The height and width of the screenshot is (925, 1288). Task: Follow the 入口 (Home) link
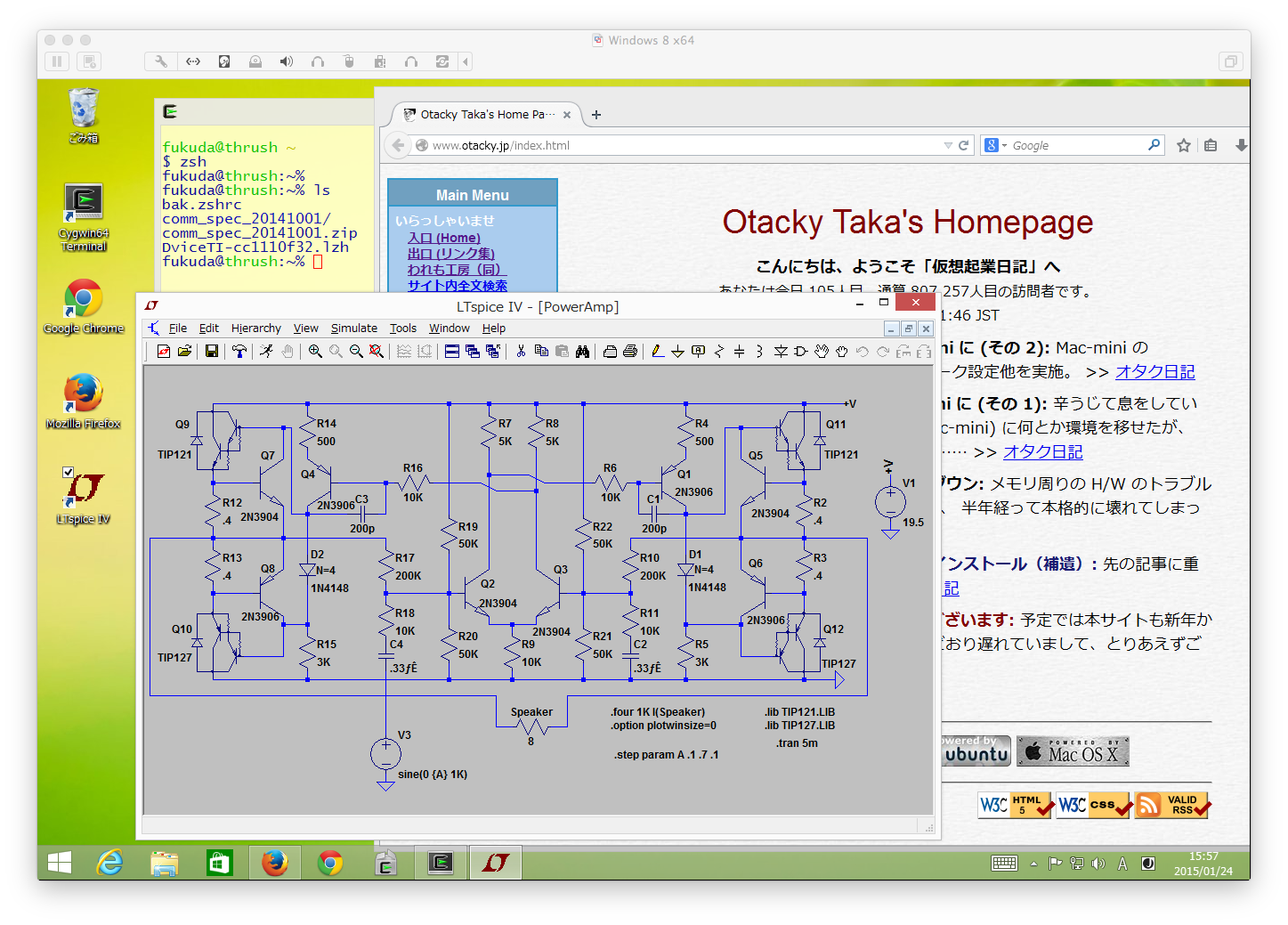click(444, 238)
